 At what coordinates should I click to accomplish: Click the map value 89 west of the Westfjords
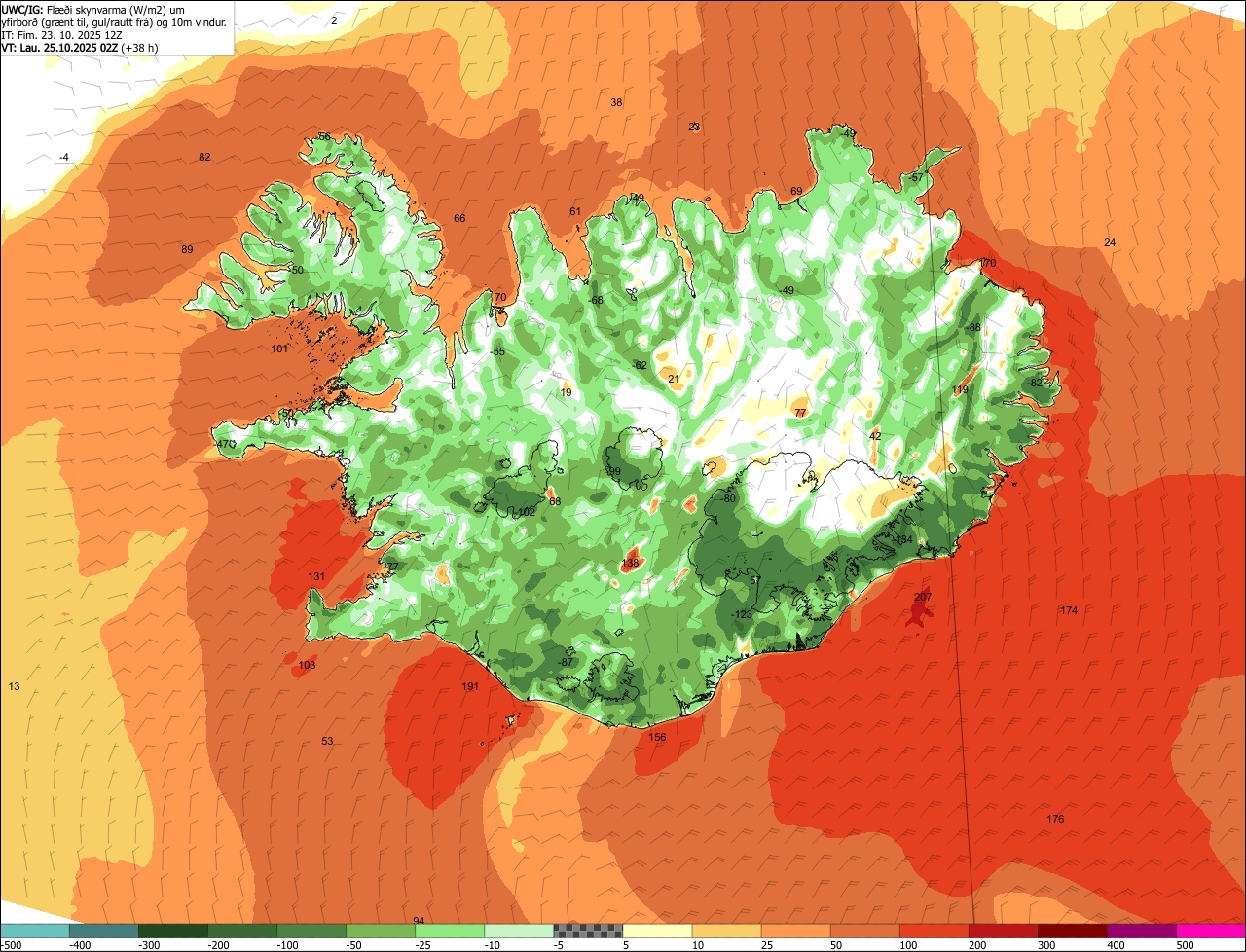coord(187,249)
